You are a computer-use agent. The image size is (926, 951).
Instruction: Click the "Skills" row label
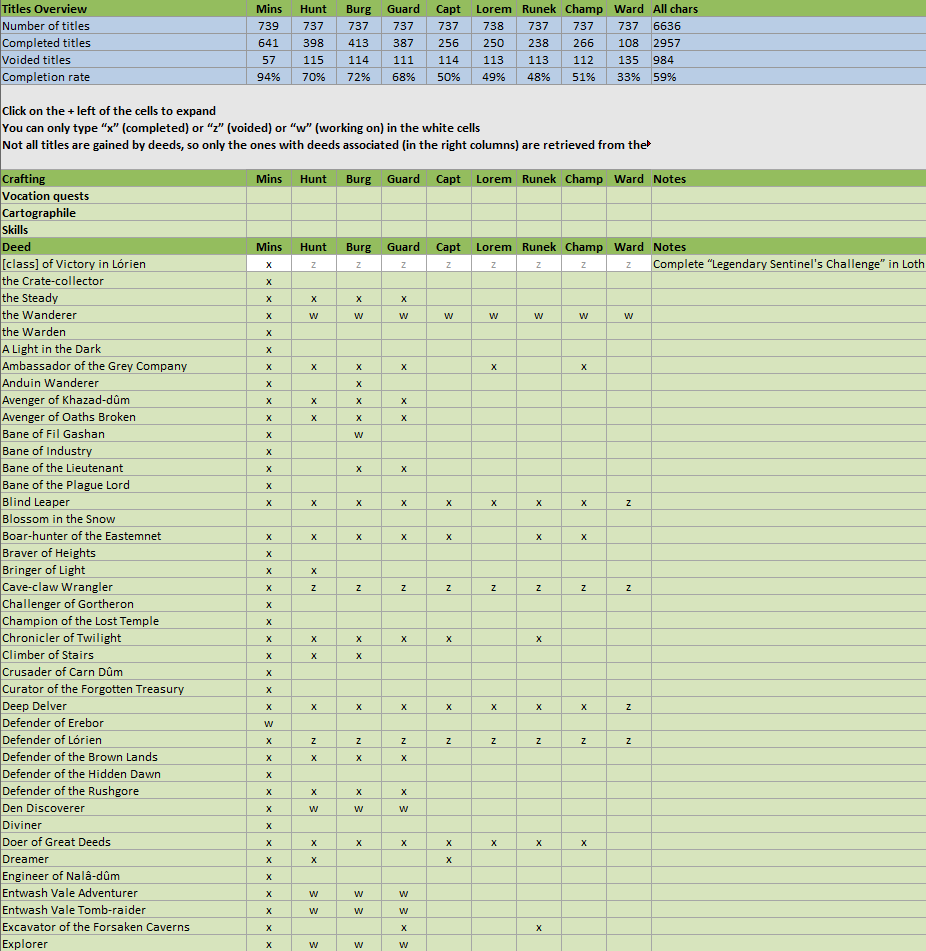[x=124, y=229]
